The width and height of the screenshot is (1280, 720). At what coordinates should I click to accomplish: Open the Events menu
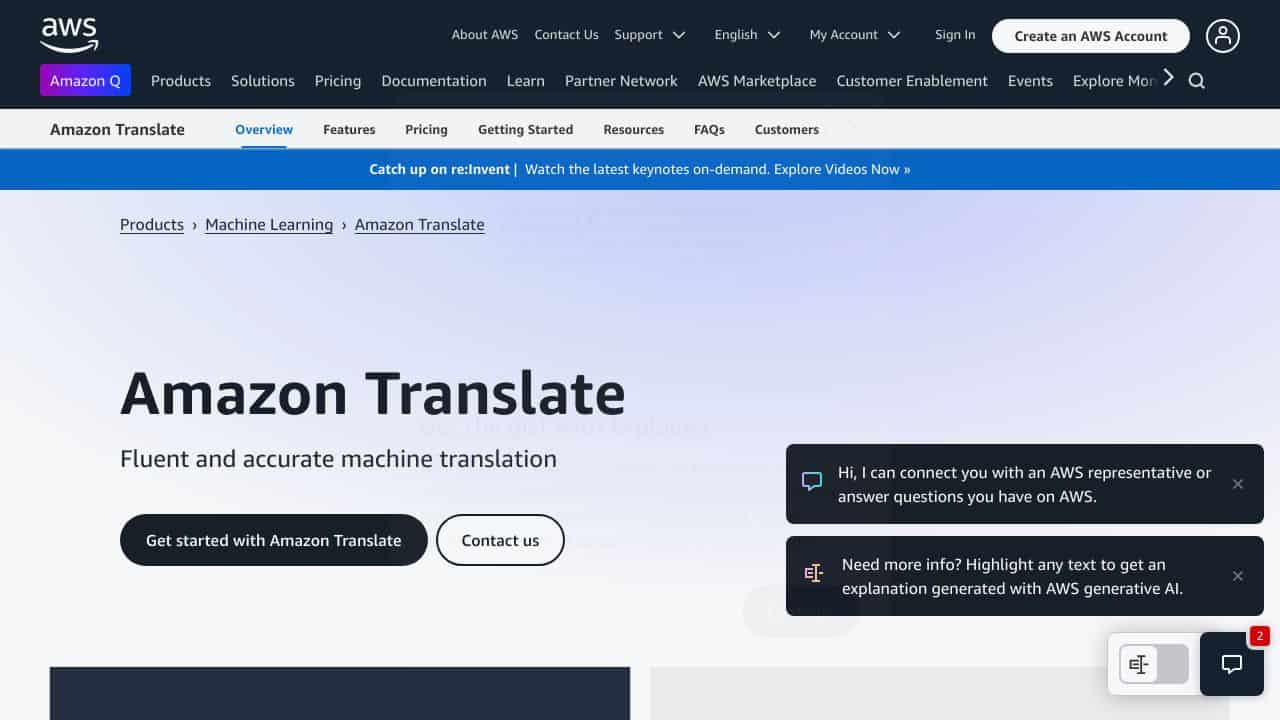point(1030,81)
